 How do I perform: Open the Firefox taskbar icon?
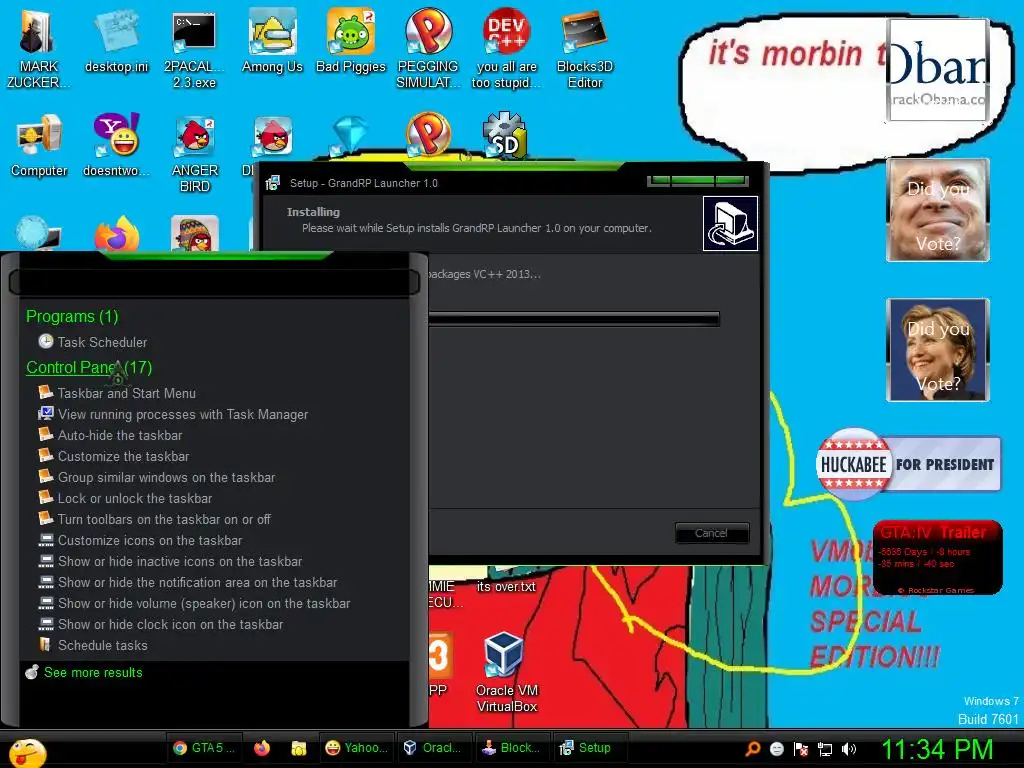click(262, 748)
